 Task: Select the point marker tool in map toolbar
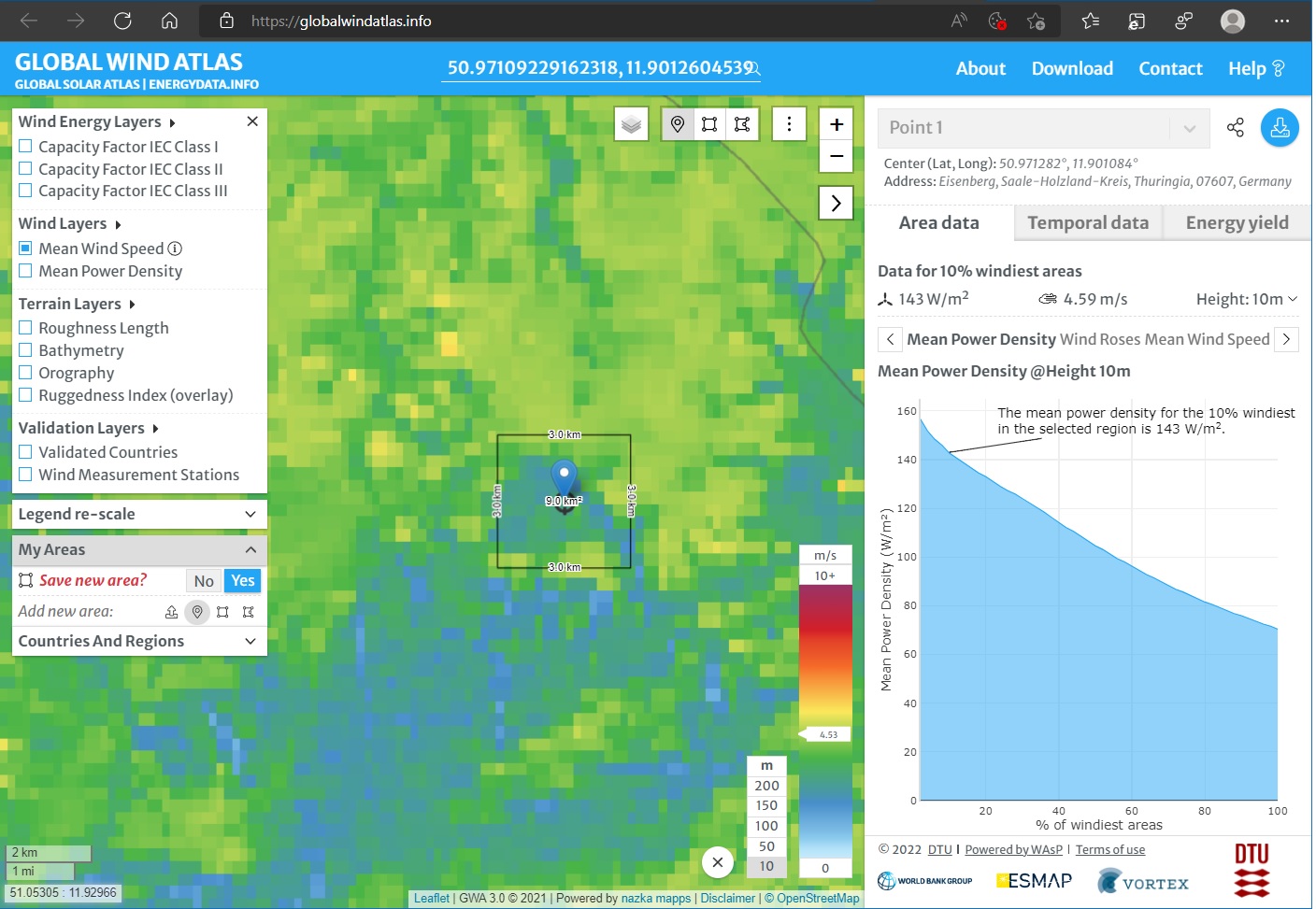tap(678, 124)
